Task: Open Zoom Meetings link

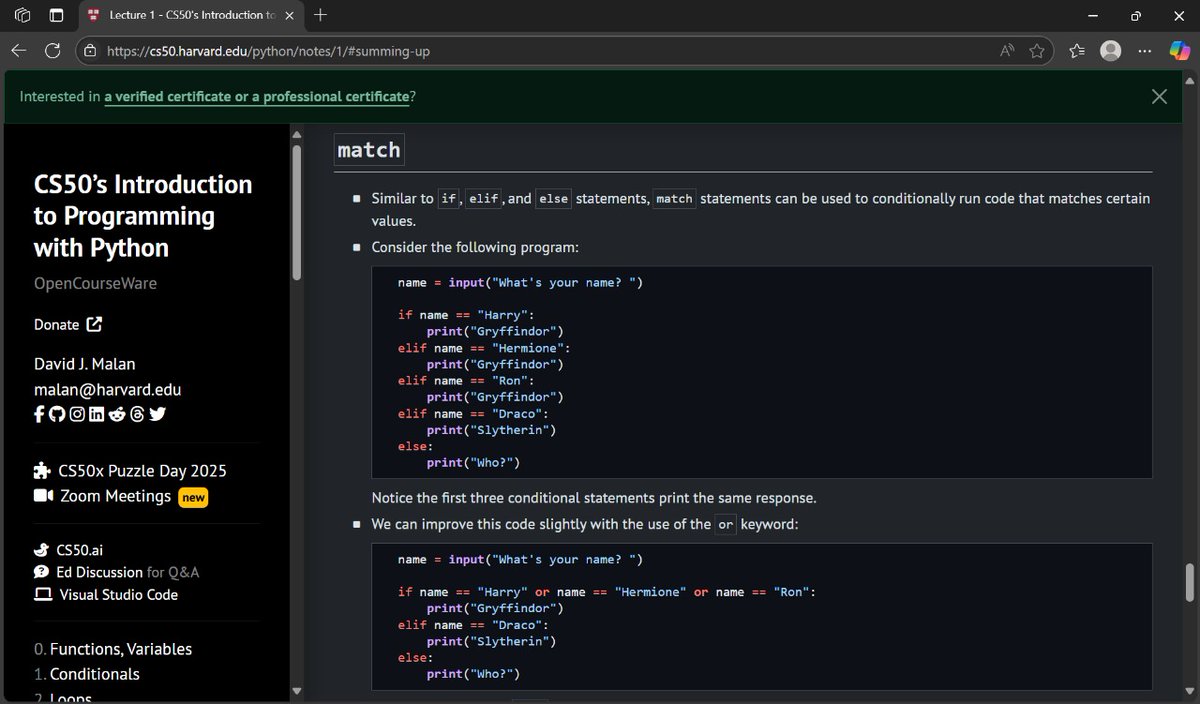Action: click(x=116, y=496)
